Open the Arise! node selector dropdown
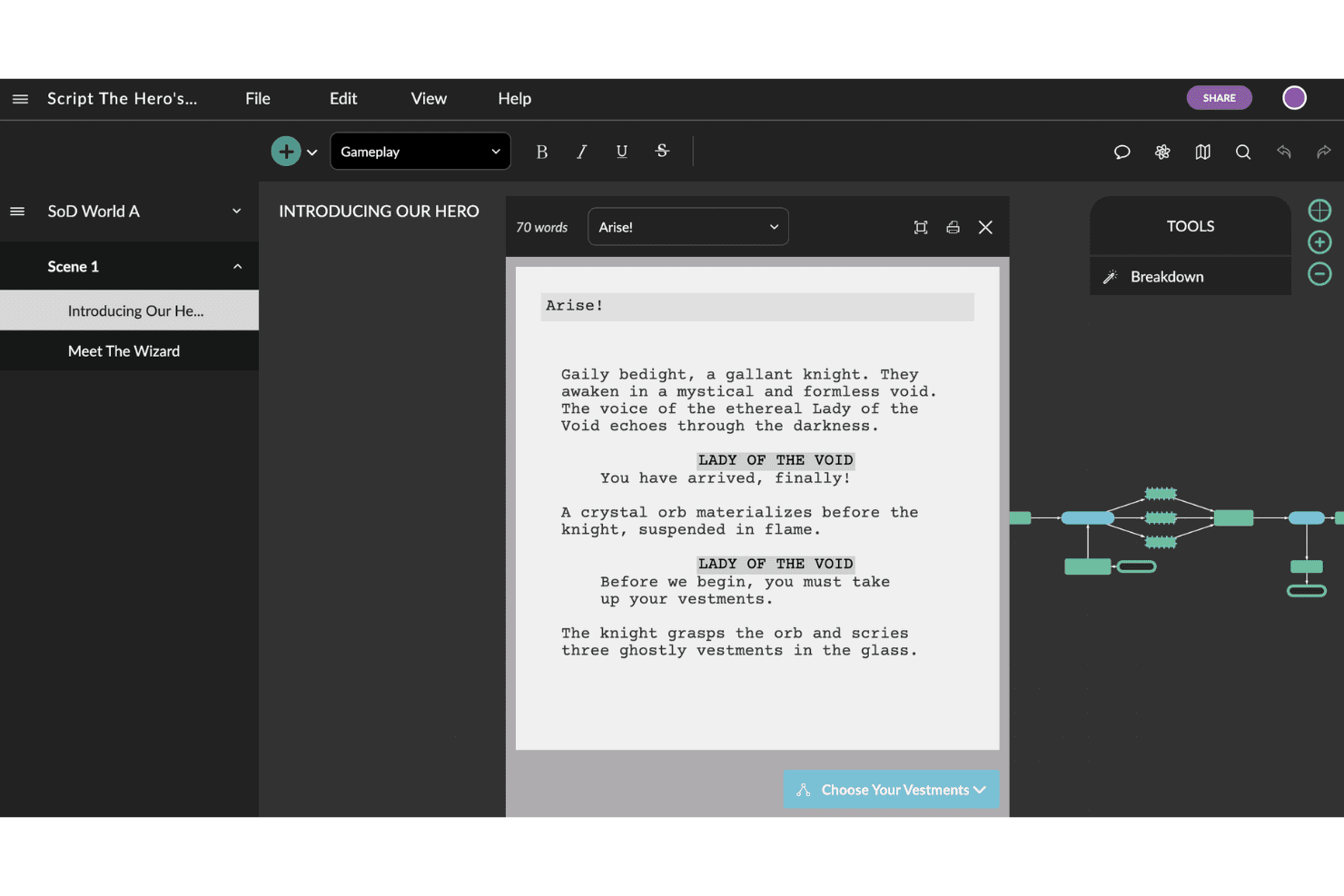The image size is (1344, 896). tap(688, 227)
